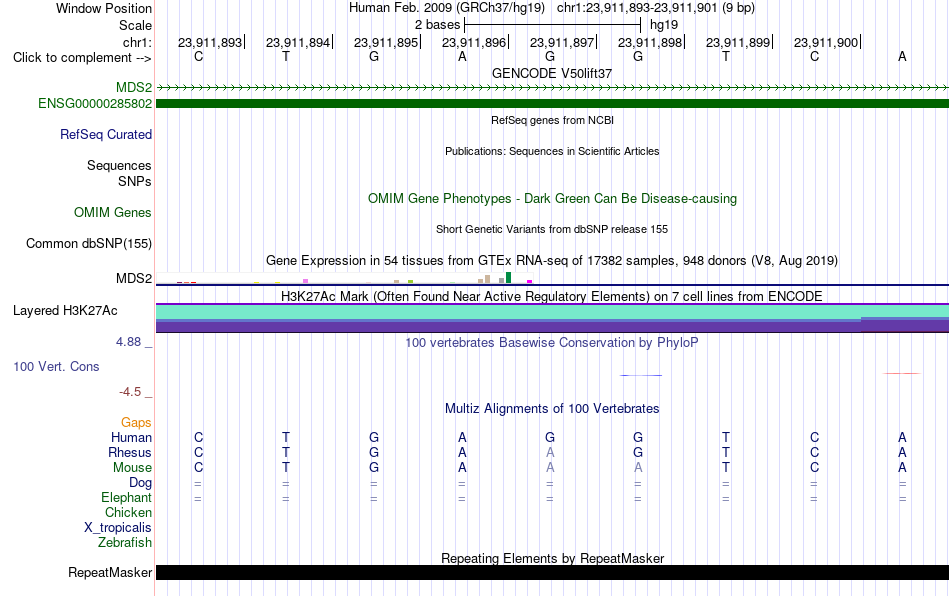Click 100 vertebrates Basewise Conservation by PhyloP
950x596 pixels.
(x=552, y=343)
